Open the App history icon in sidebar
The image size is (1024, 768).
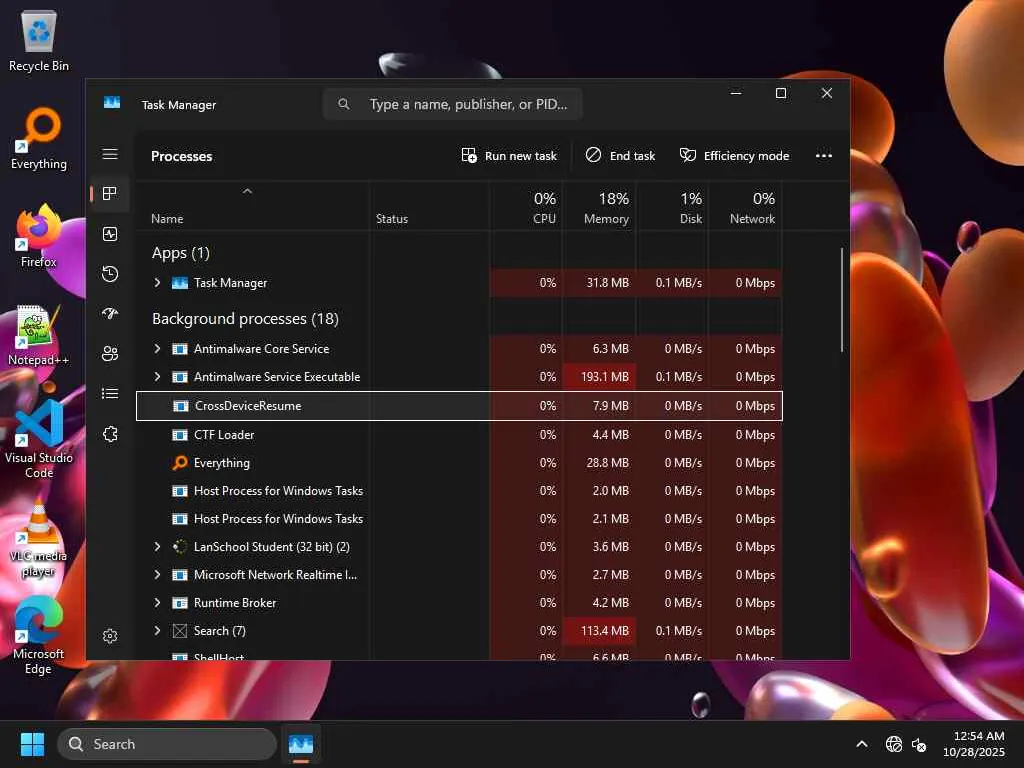click(110, 274)
